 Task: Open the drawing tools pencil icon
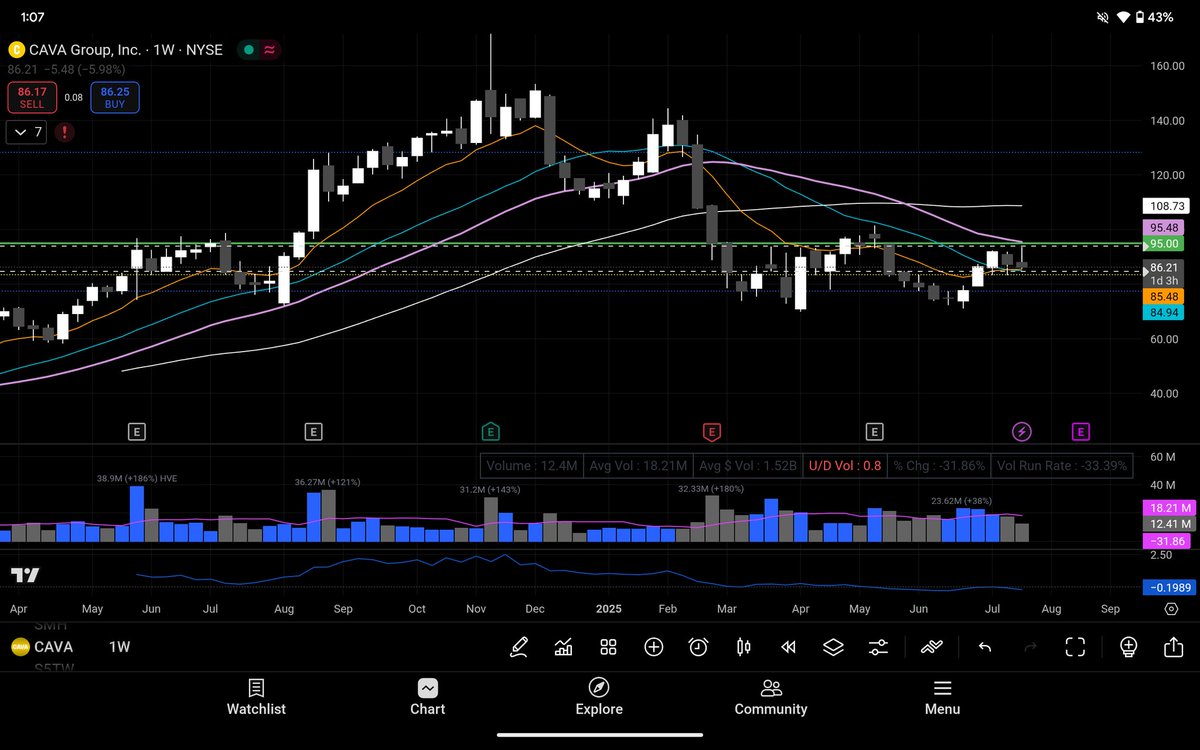518,647
